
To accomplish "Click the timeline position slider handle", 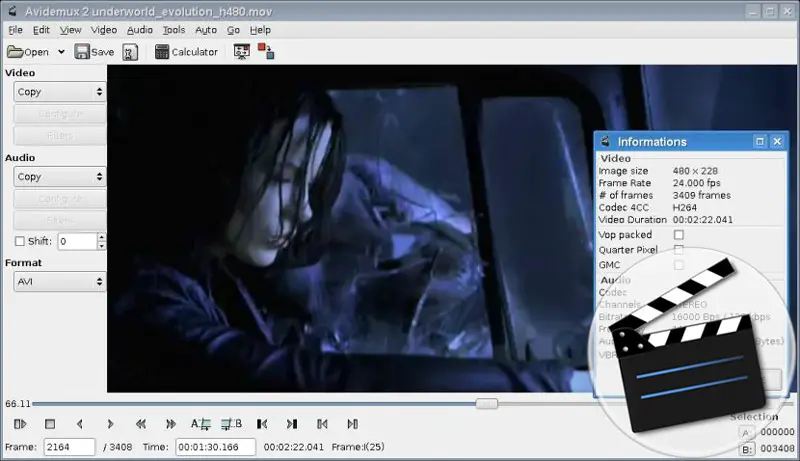I will [x=487, y=404].
